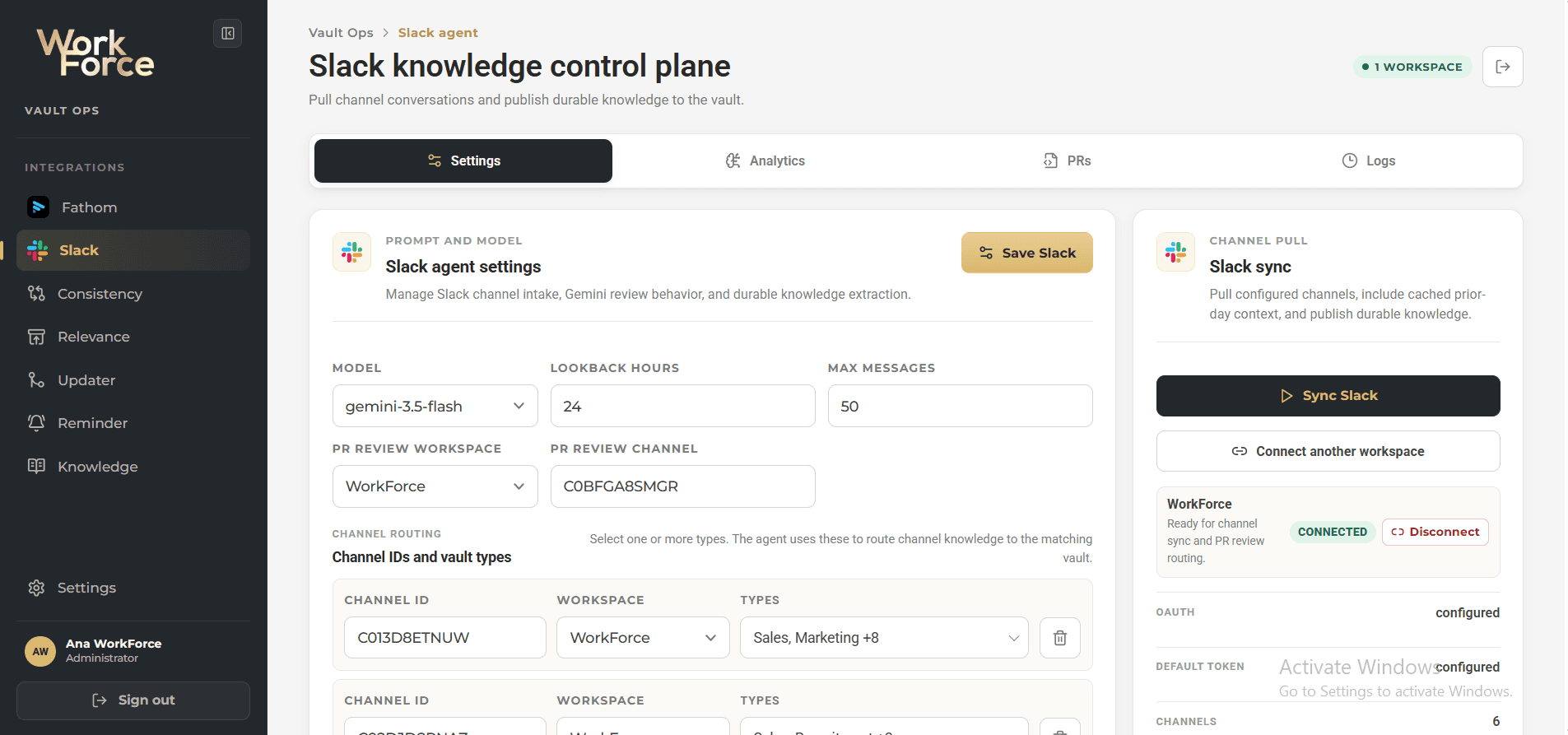Disconnect the WorkForce workspace

point(1435,532)
